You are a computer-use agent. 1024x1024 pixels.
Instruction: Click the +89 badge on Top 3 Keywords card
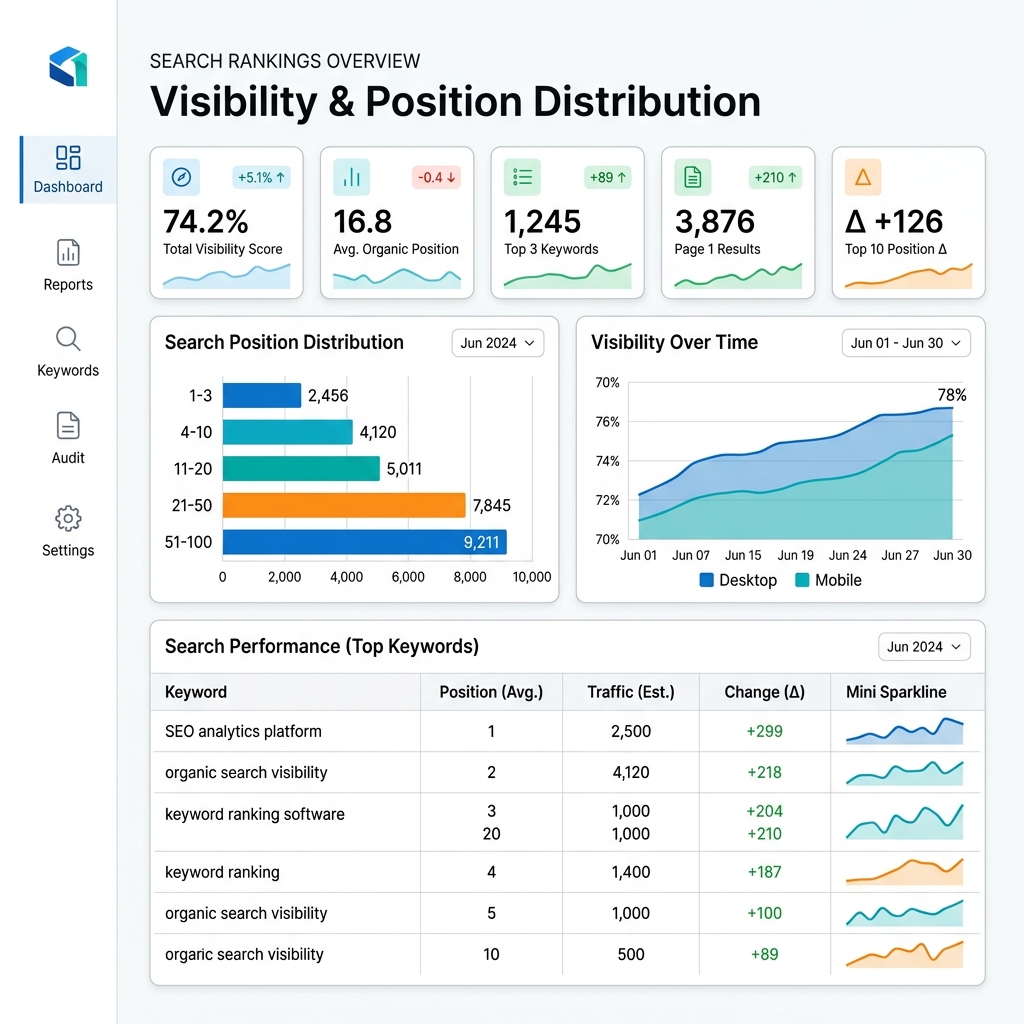click(x=608, y=178)
